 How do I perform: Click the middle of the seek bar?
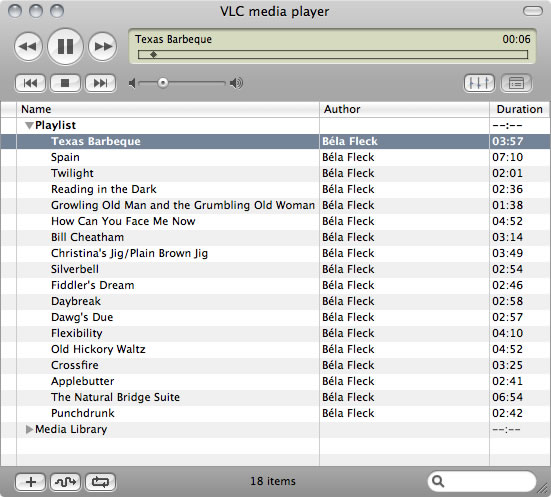click(333, 54)
